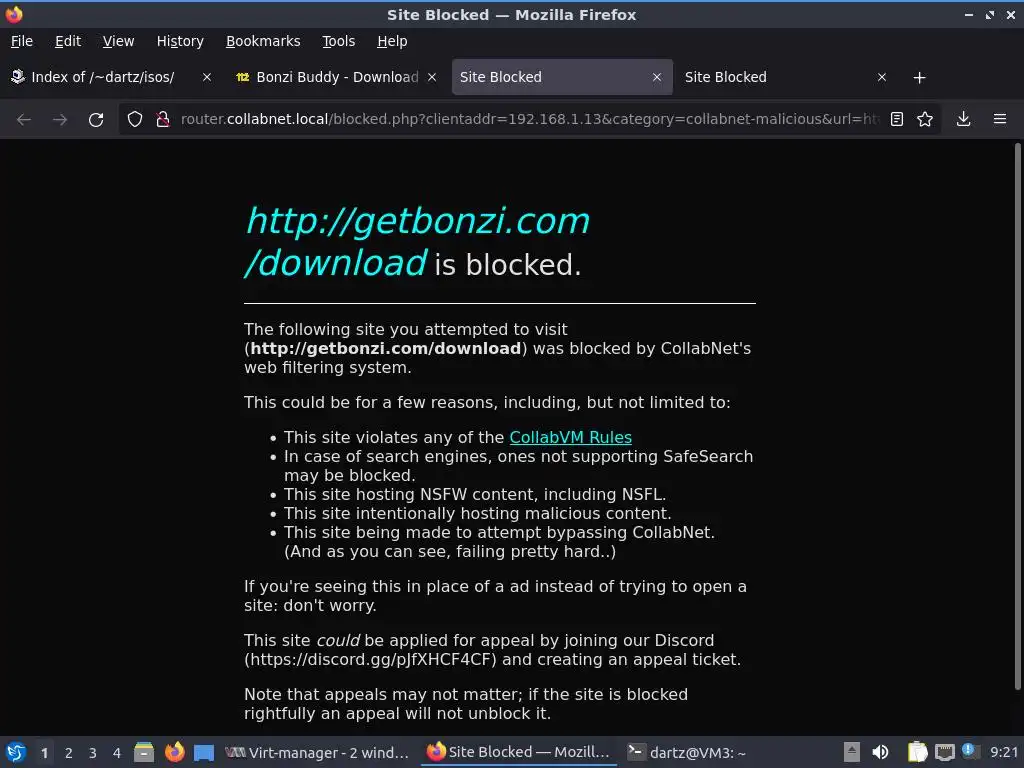
Task: Open the downloads panel
Action: click(963, 120)
